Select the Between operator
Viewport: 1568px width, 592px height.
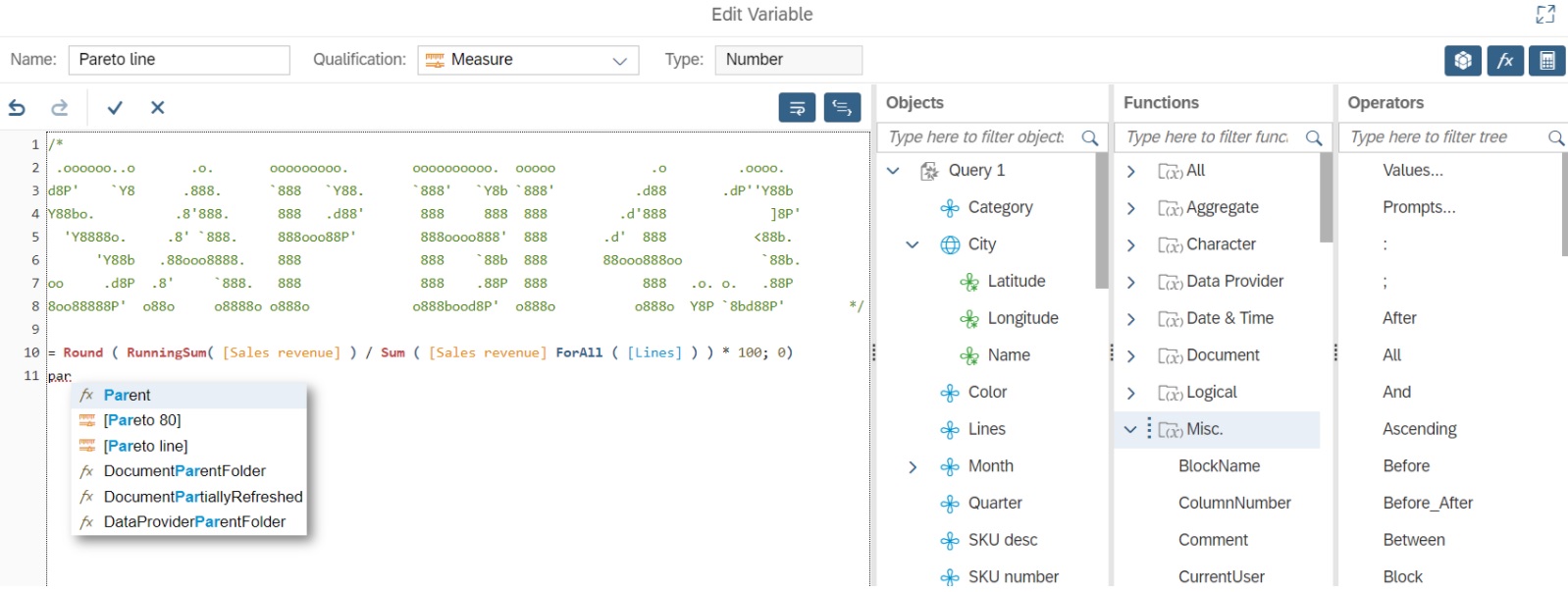pyautogui.click(x=1413, y=540)
